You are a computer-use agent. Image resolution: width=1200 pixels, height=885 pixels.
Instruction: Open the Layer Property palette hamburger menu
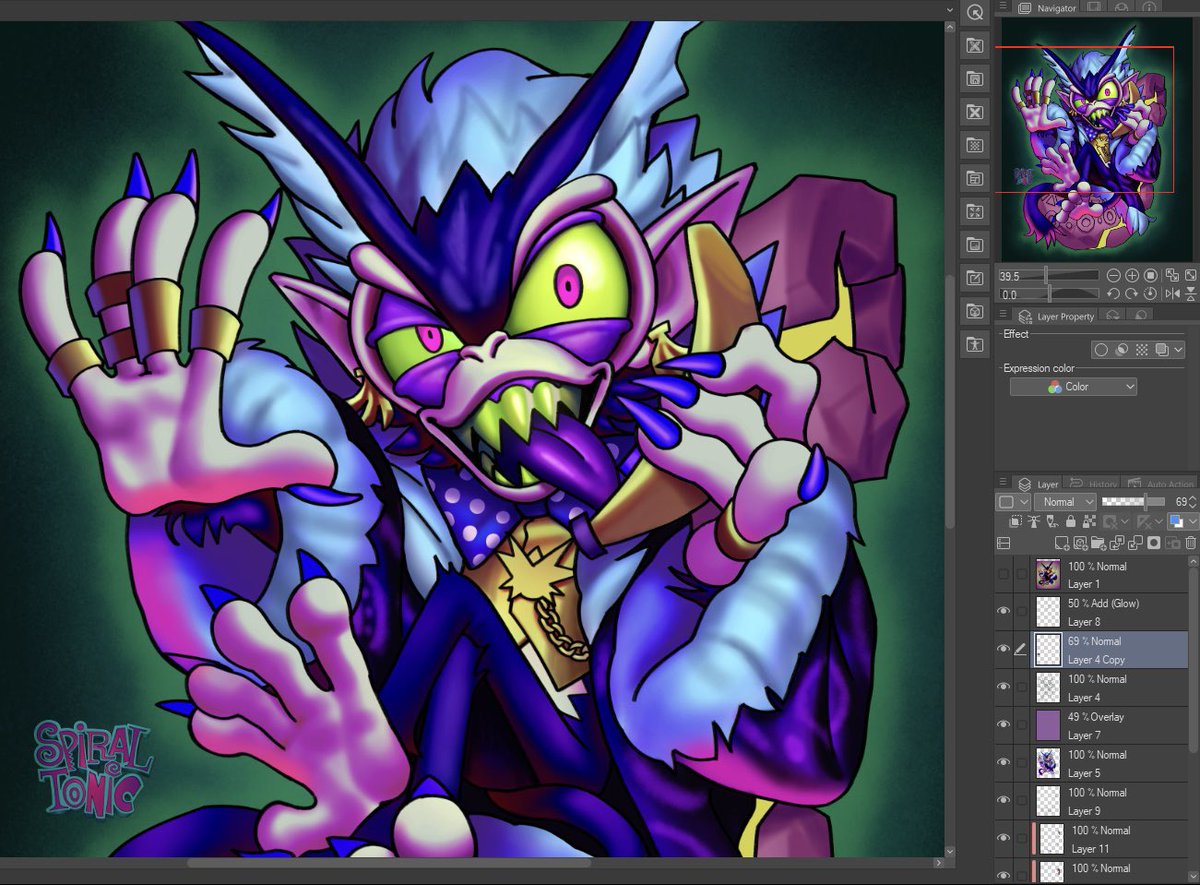(x=1003, y=315)
